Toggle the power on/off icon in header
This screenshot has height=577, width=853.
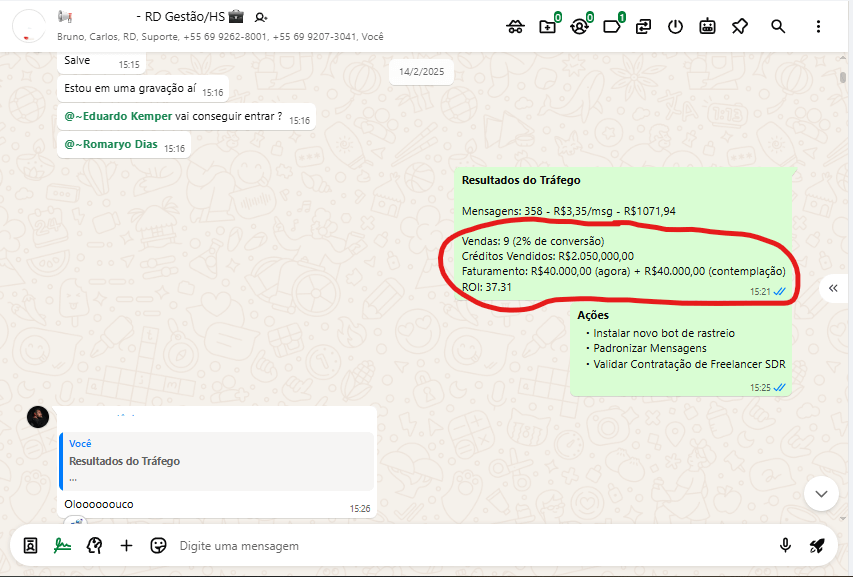point(675,27)
